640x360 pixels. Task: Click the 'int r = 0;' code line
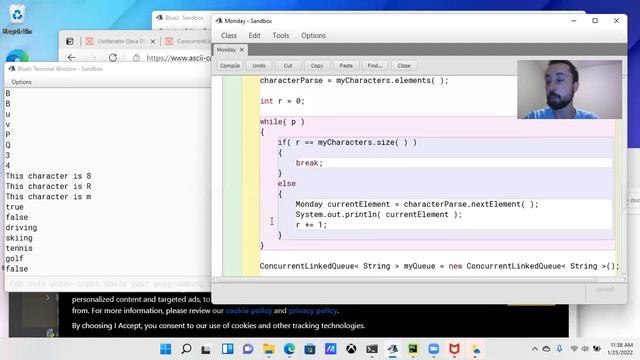pyautogui.click(x=282, y=101)
